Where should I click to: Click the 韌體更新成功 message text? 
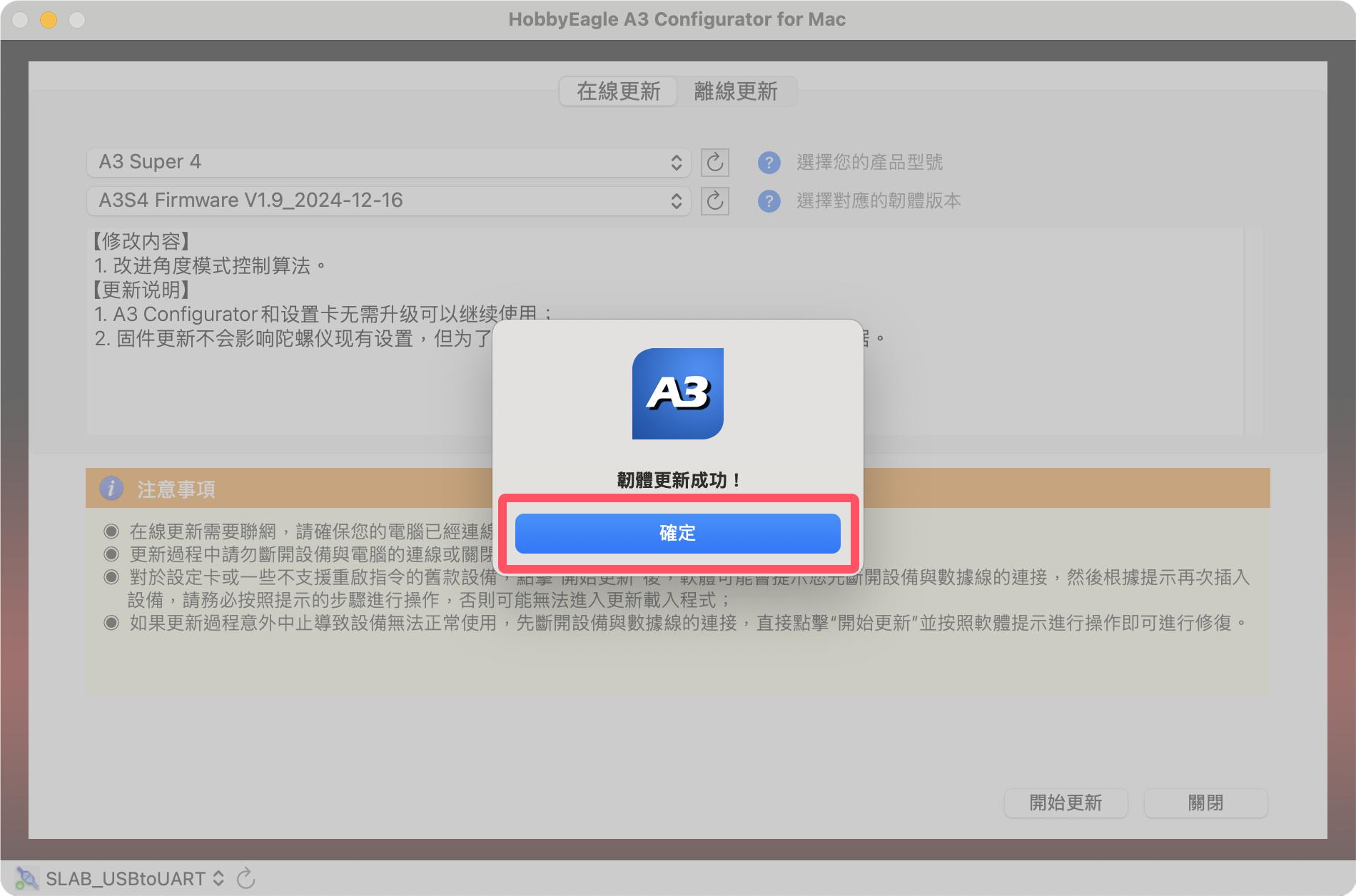(x=677, y=480)
